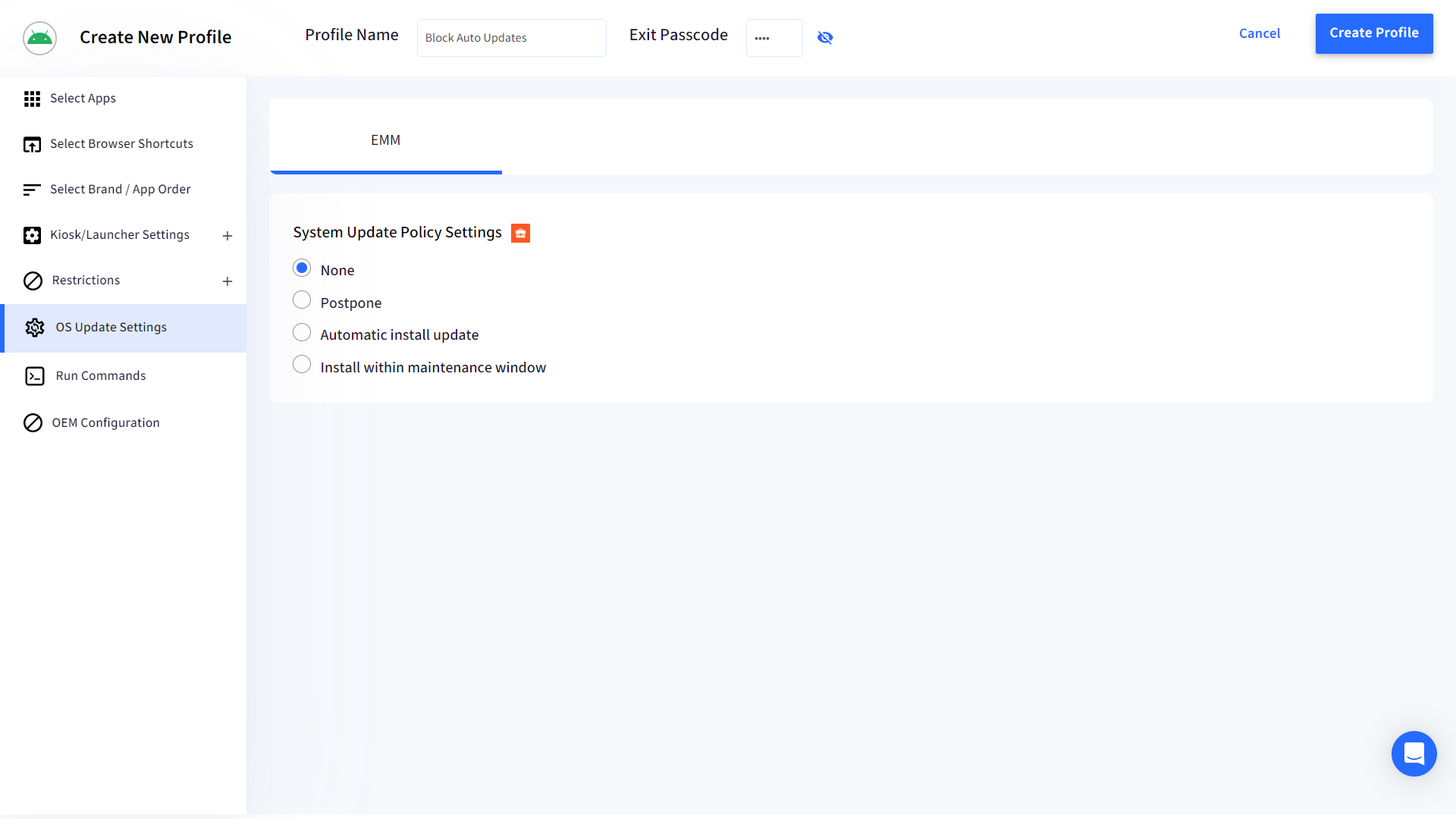Click the Restrictions label
The width and height of the screenshot is (1456, 819).
click(86, 281)
